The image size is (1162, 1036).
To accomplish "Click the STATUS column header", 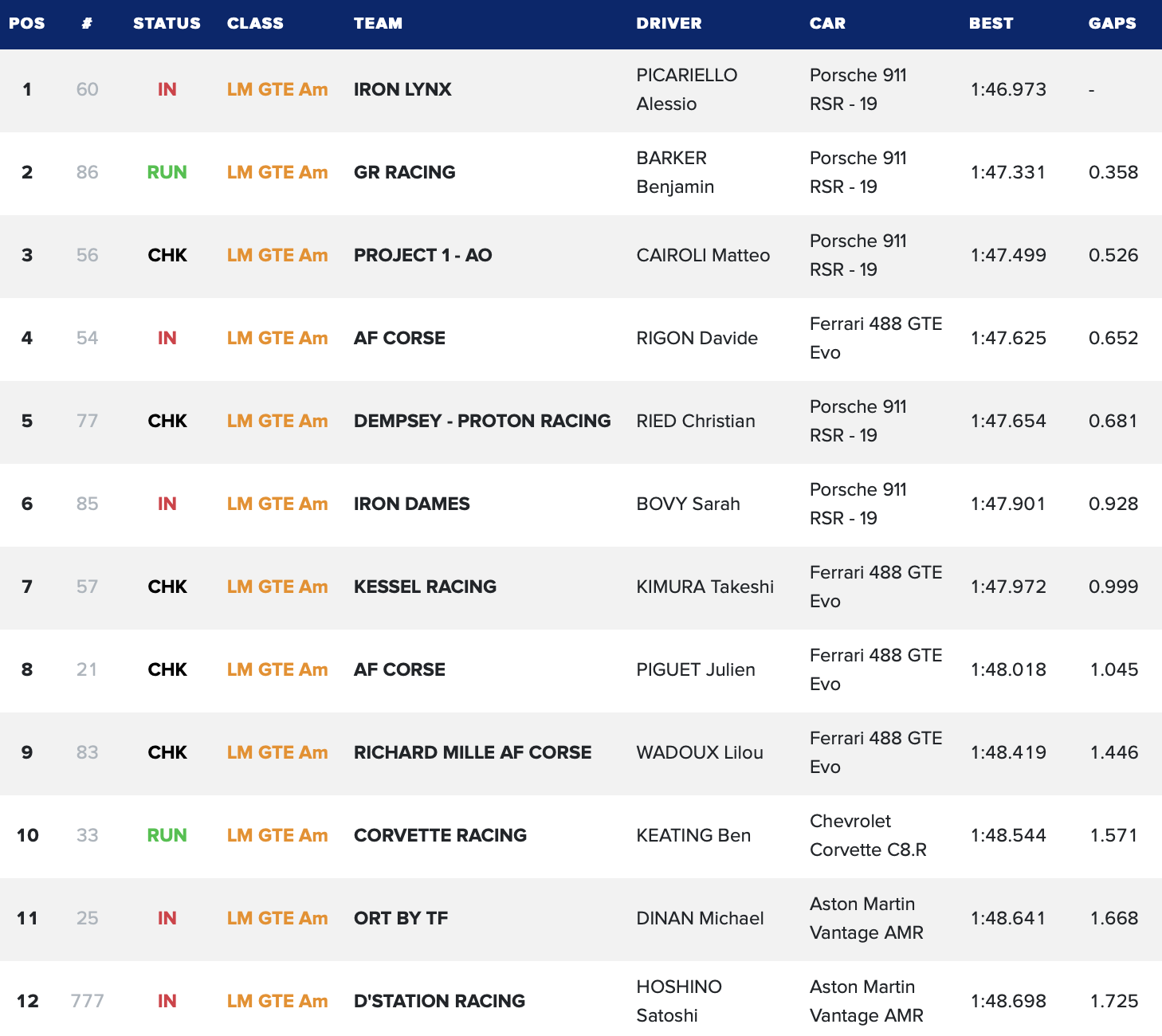I will [167, 23].
